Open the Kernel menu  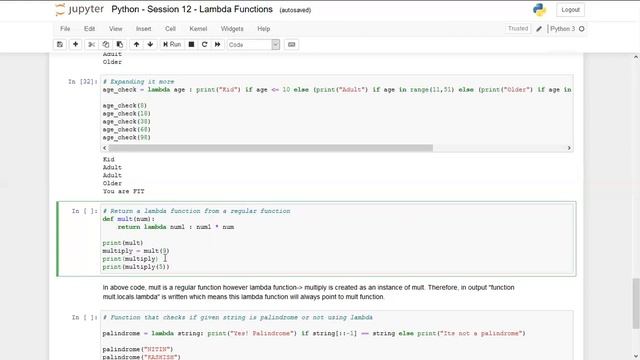click(198, 29)
